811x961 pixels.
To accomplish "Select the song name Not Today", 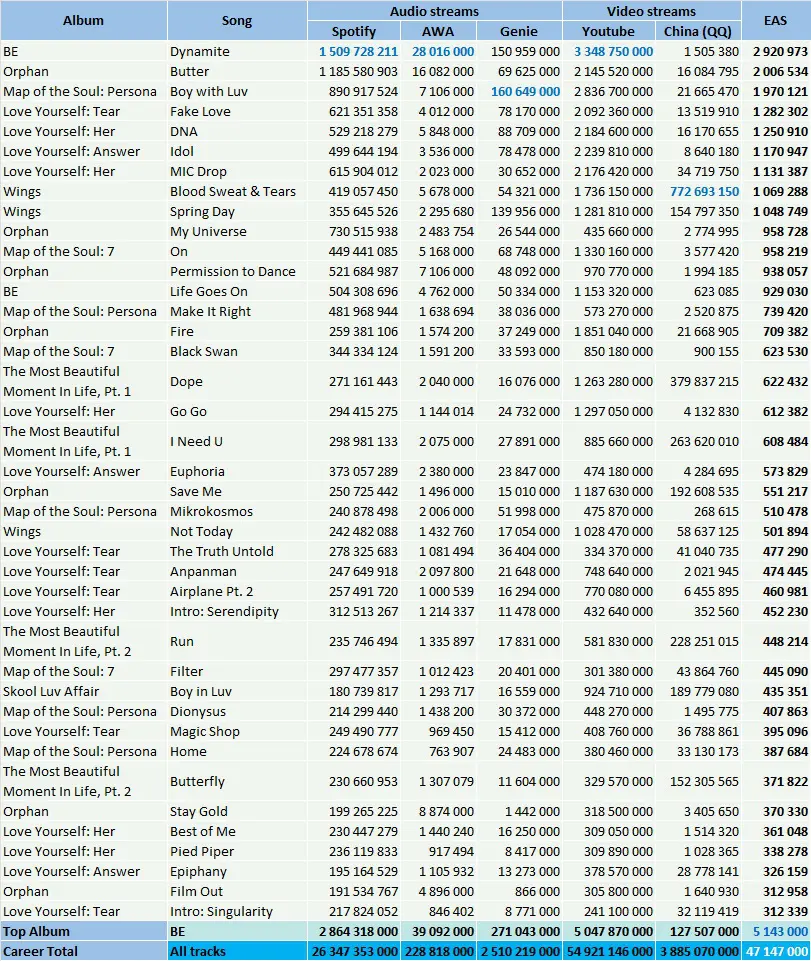I will point(202,531).
